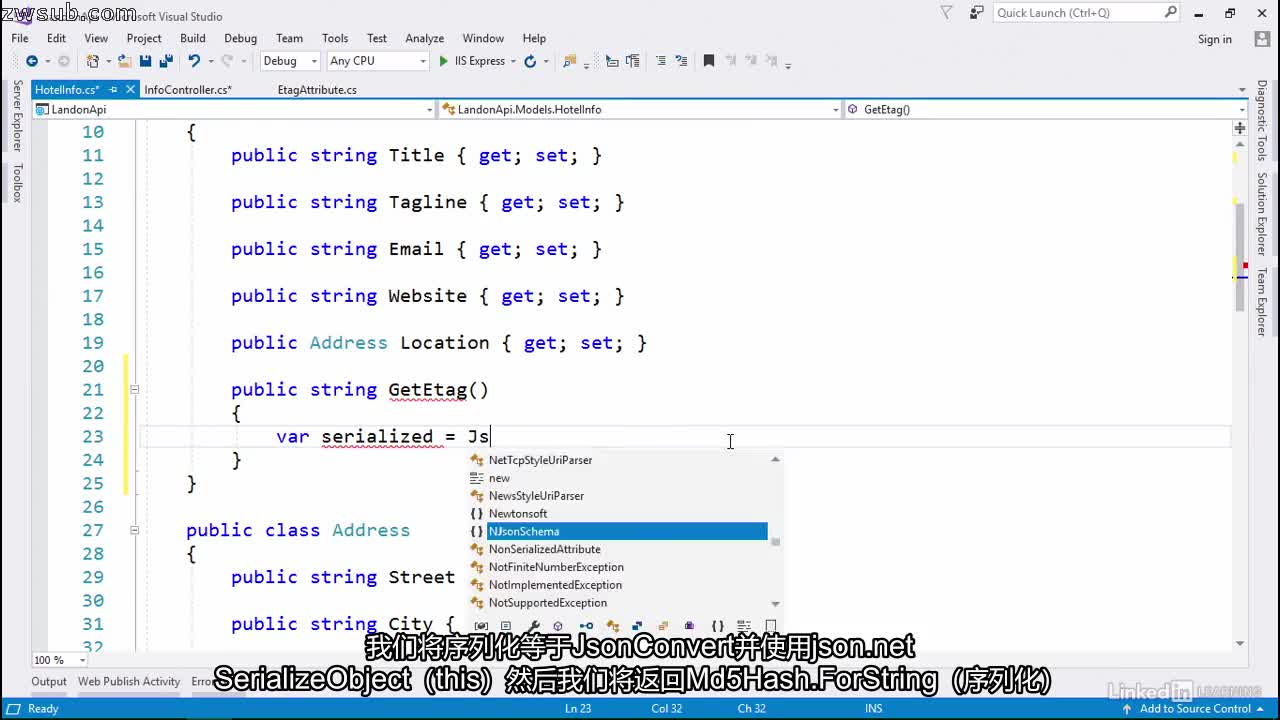
Task: Open the File menu
Action: click(20, 38)
